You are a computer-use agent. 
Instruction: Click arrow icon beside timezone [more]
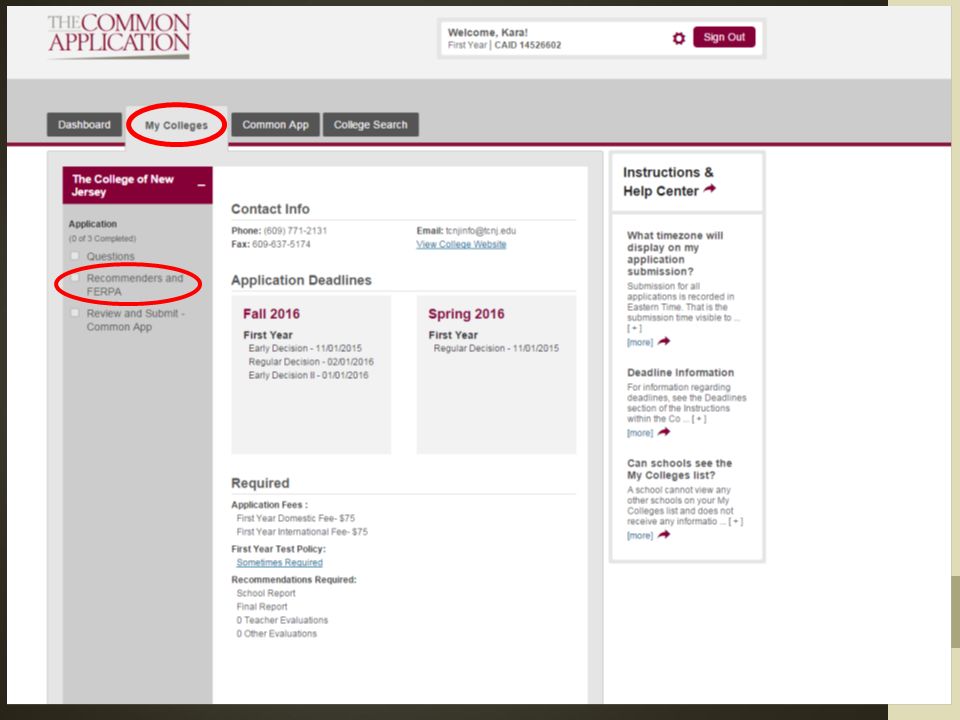coord(664,342)
